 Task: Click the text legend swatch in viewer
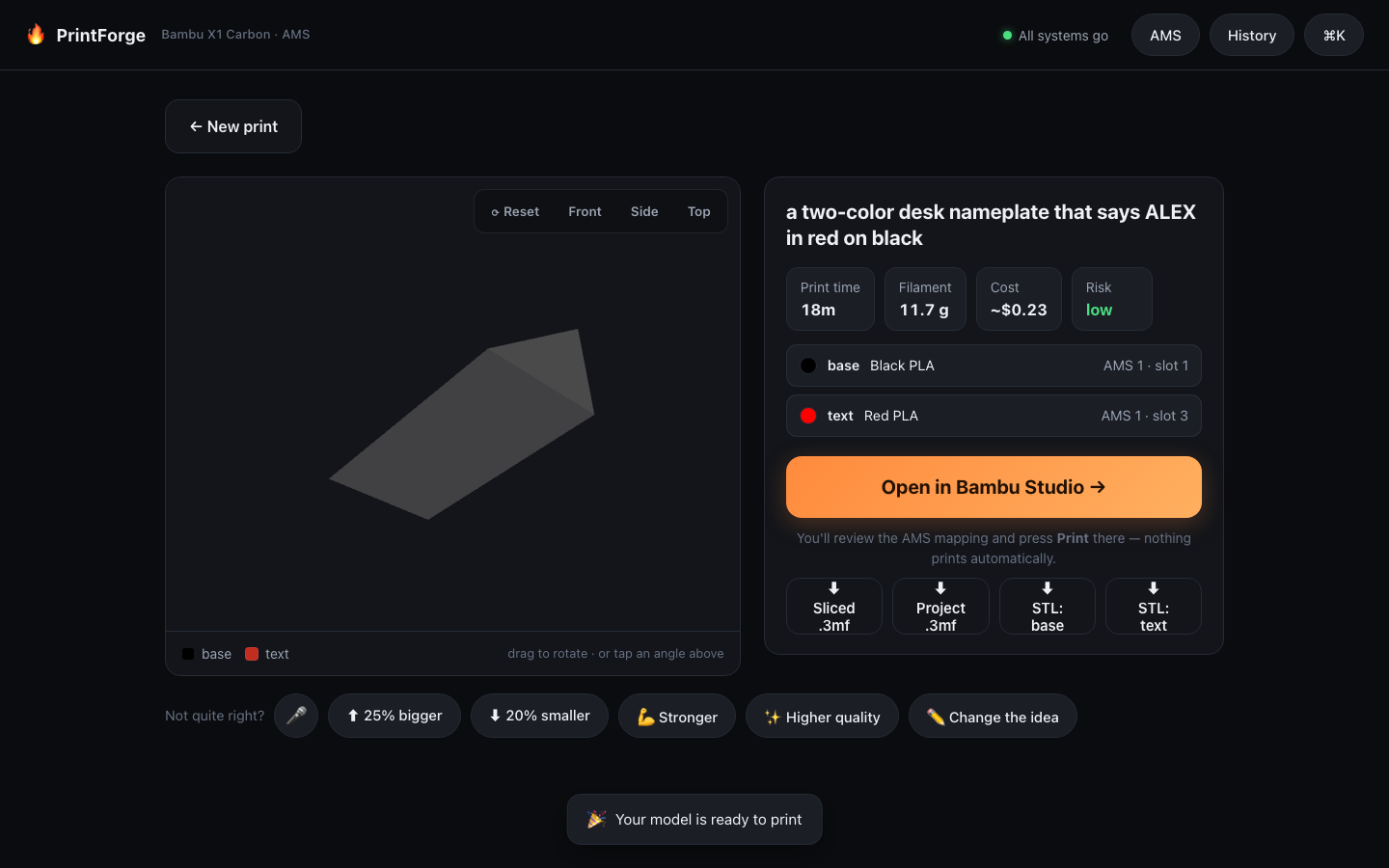(x=252, y=654)
